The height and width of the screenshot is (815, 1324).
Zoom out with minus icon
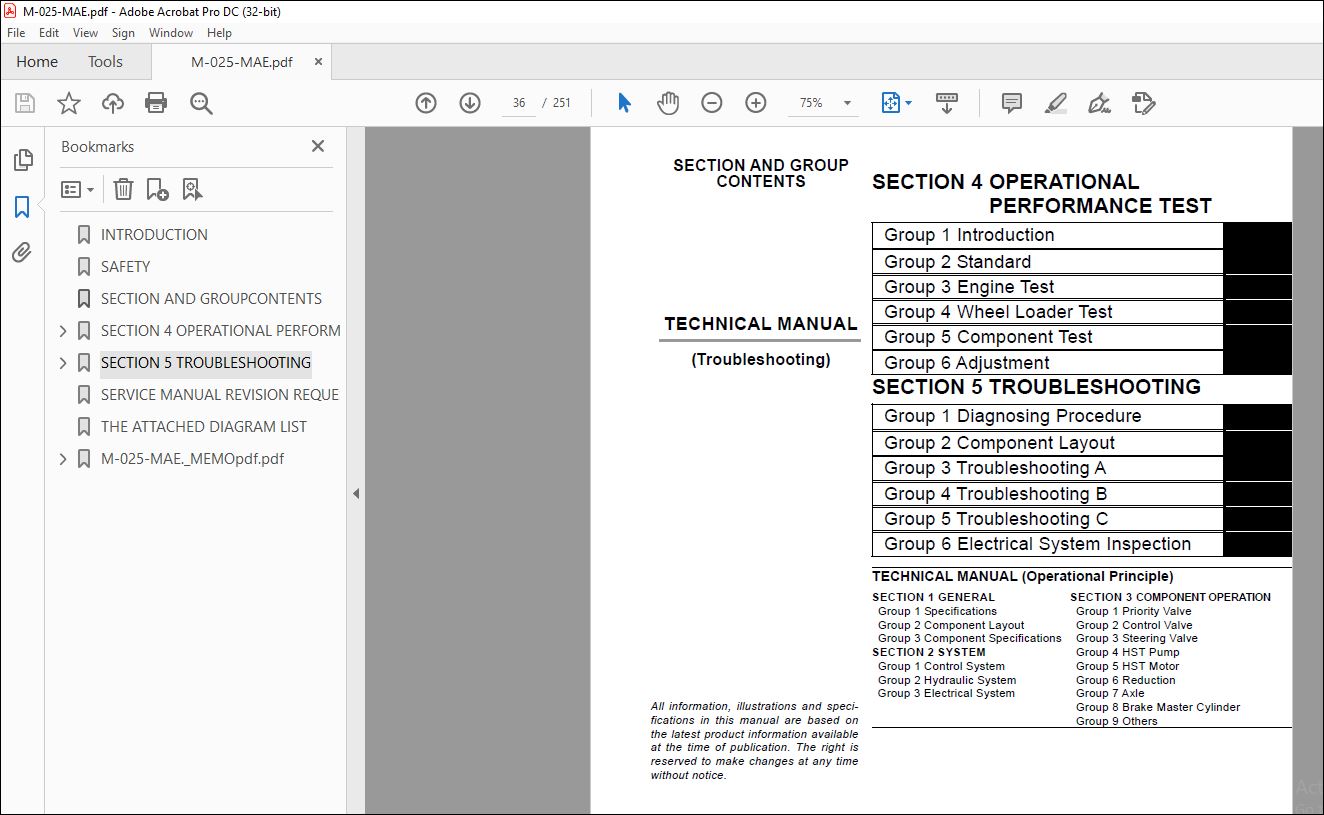(x=712, y=103)
